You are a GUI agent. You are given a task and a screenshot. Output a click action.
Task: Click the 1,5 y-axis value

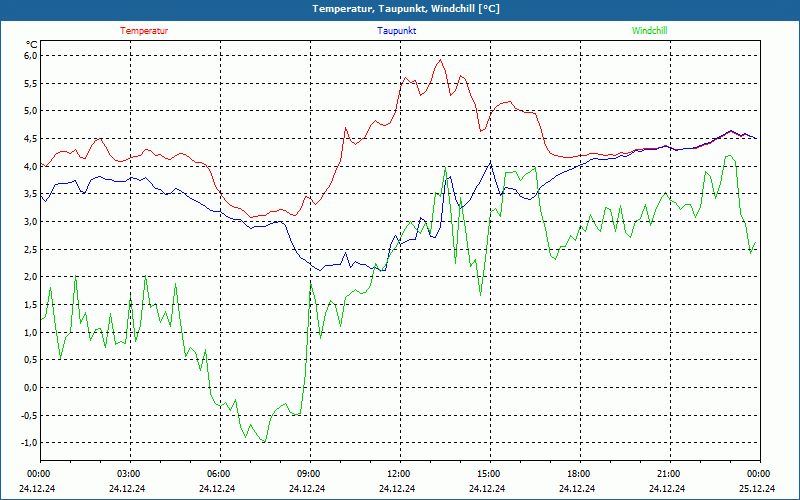point(31,304)
